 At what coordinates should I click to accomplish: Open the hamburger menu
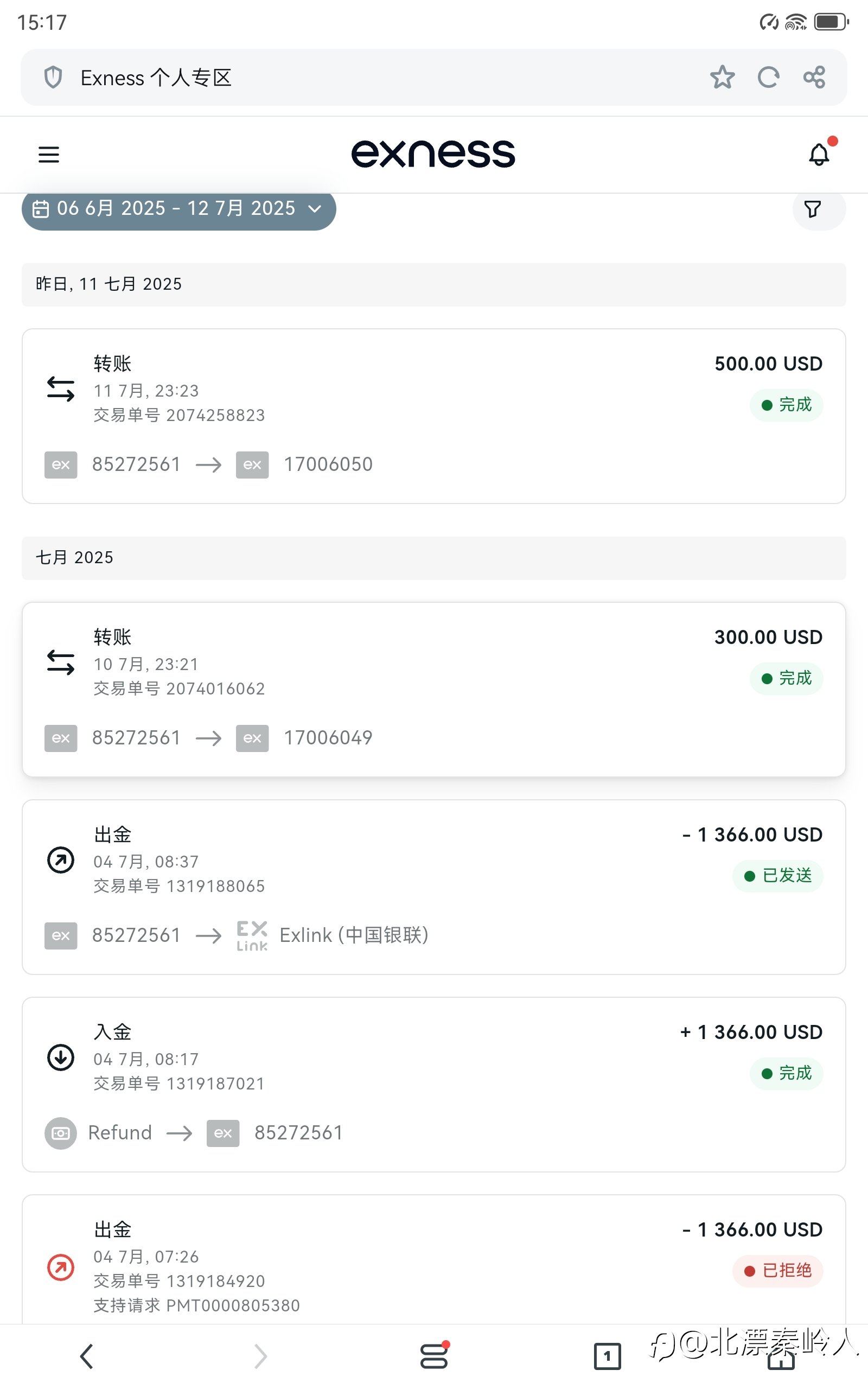click(49, 155)
